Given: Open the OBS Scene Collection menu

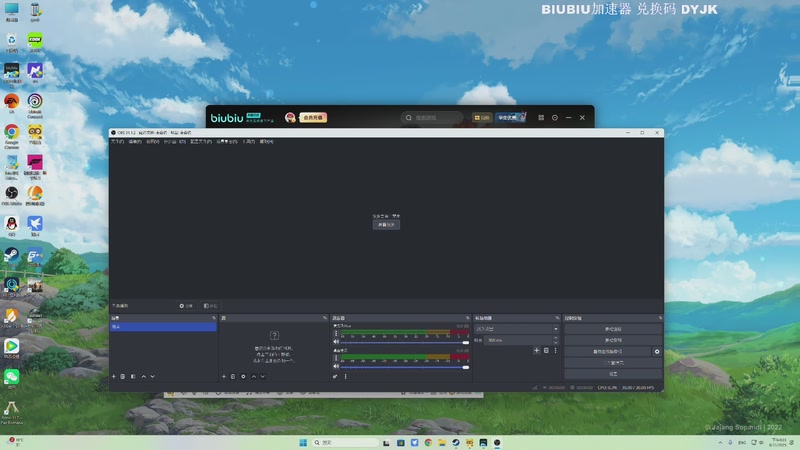Looking at the screenshot, I should pyautogui.click(x=227, y=142).
